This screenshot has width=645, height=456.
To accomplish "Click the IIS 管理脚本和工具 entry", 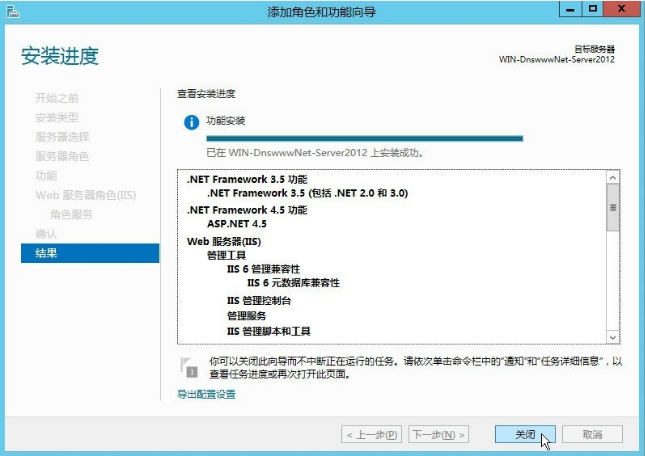I will [x=269, y=331].
